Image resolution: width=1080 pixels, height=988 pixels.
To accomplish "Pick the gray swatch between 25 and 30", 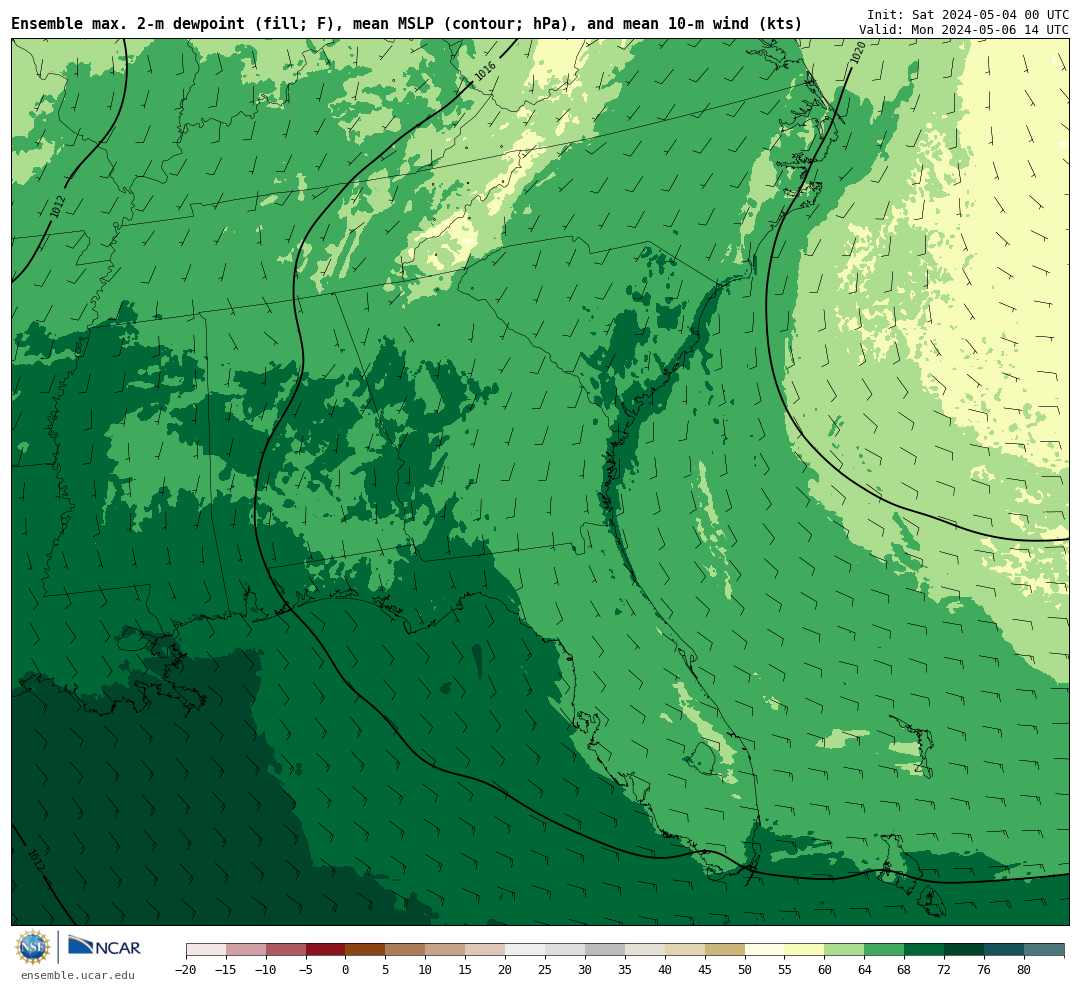I will 565,950.
